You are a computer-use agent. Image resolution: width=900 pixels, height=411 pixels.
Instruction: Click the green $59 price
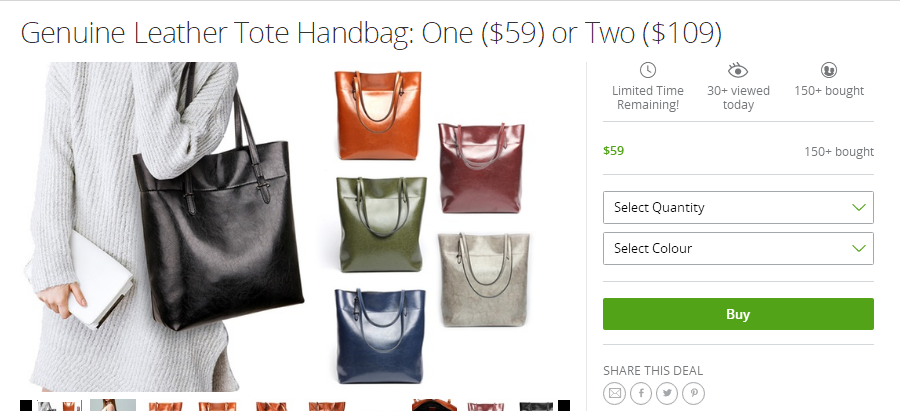[x=614, y=151]
